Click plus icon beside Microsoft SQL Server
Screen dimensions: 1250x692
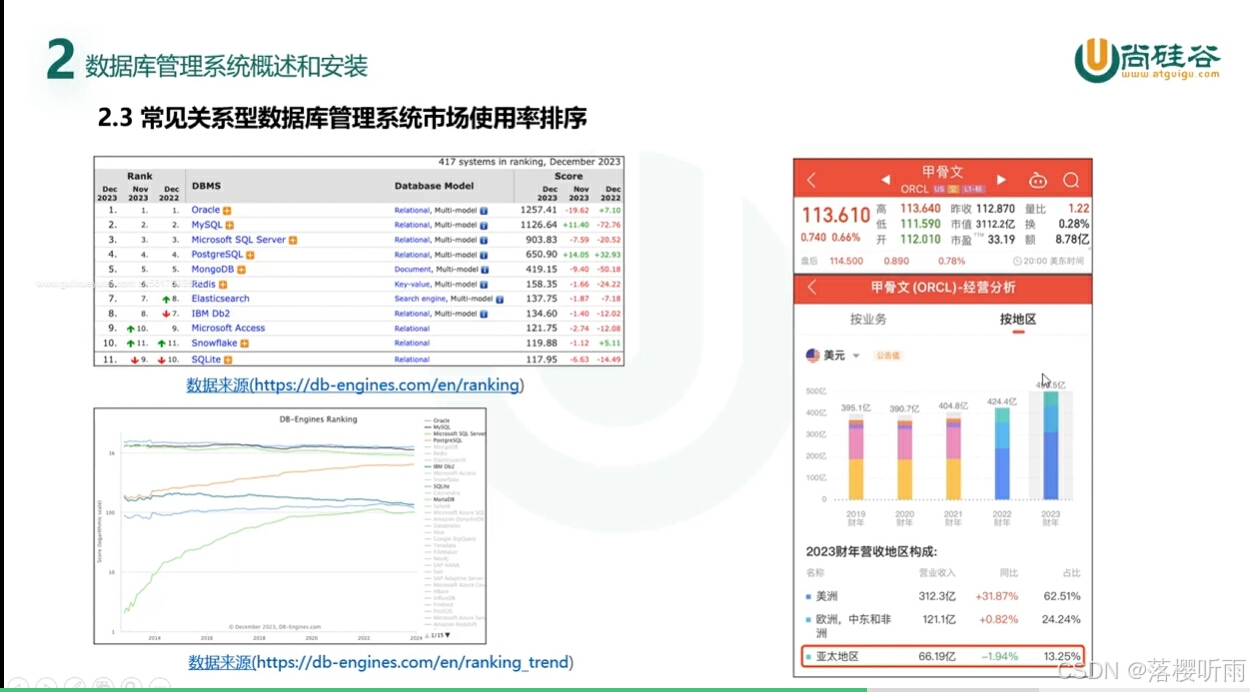293,240
